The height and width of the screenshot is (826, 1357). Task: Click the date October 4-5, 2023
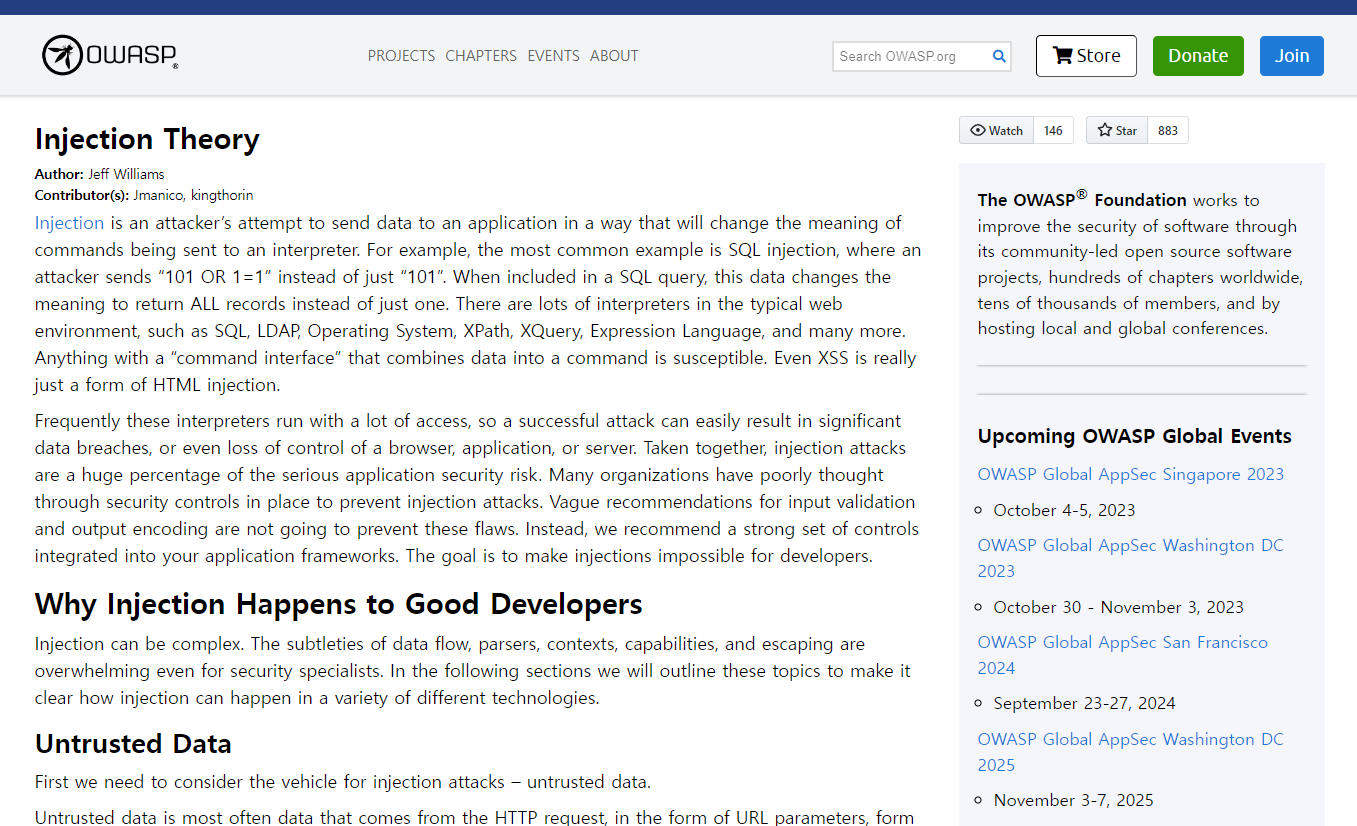coord(1064,510)
